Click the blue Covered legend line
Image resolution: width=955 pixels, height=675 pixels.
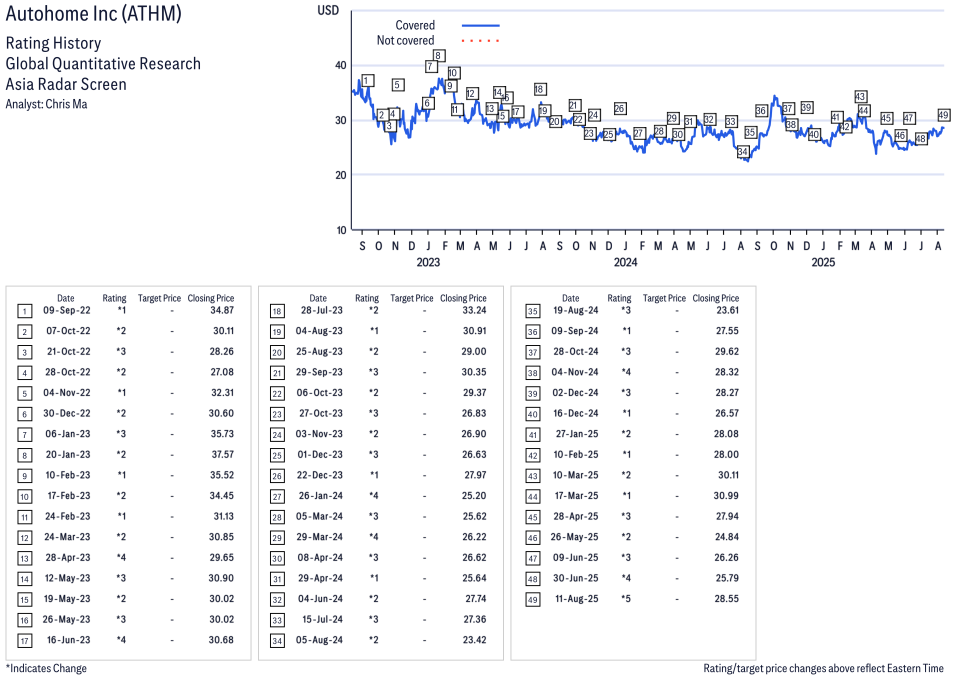(x=481, y=26)
